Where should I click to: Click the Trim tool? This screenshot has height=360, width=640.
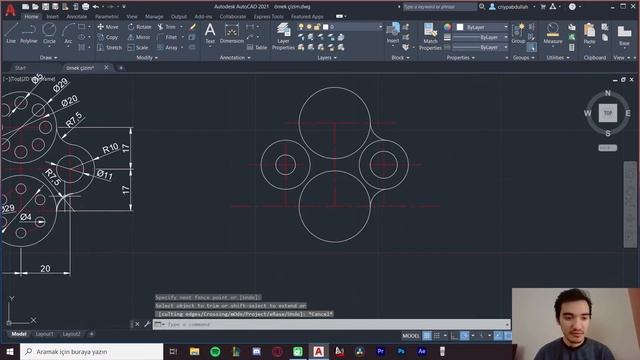click(167, 27)
